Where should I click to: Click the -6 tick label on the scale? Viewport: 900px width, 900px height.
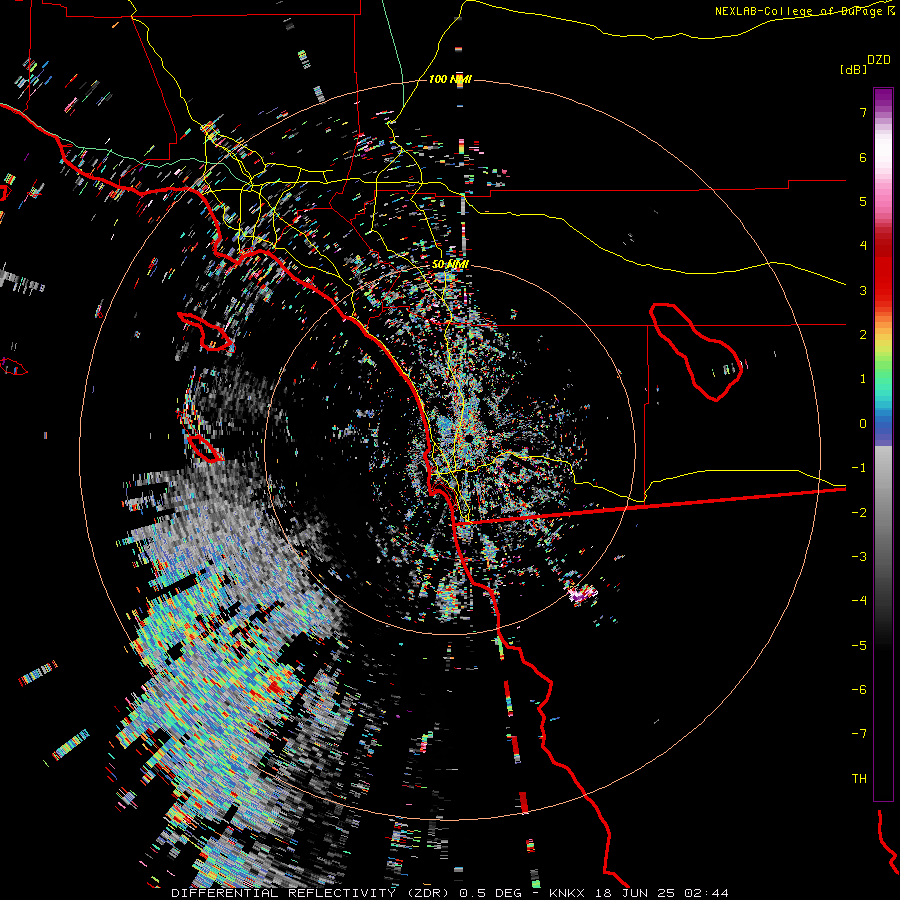859,689
